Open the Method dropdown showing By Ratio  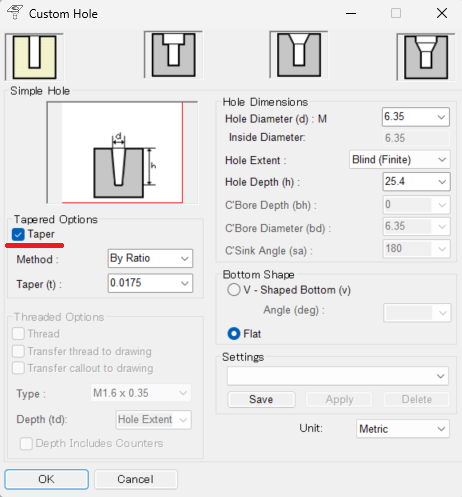pyautogui.click(x=150, y=258)
